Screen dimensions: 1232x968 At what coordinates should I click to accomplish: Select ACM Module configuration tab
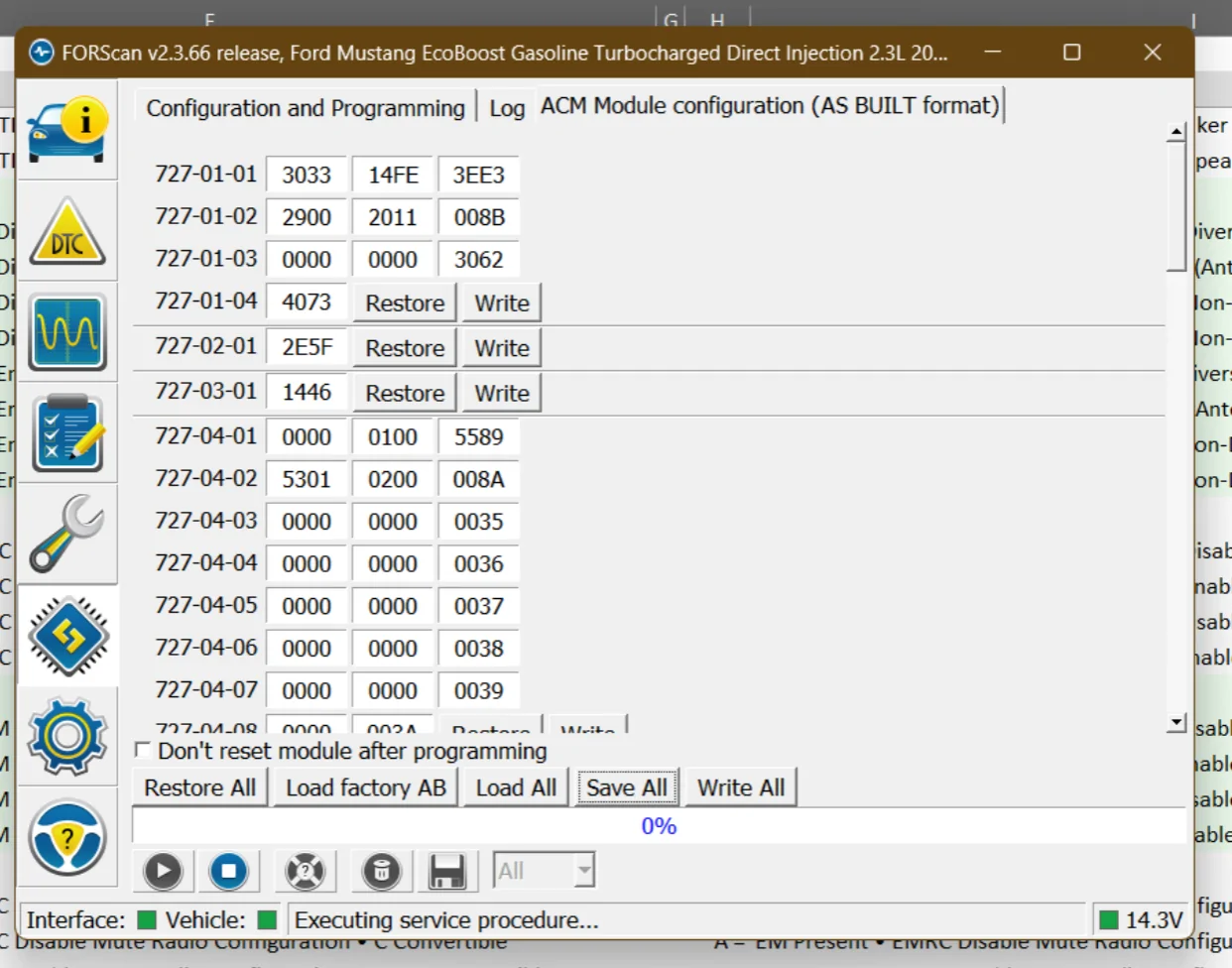[x=770, y=105]
